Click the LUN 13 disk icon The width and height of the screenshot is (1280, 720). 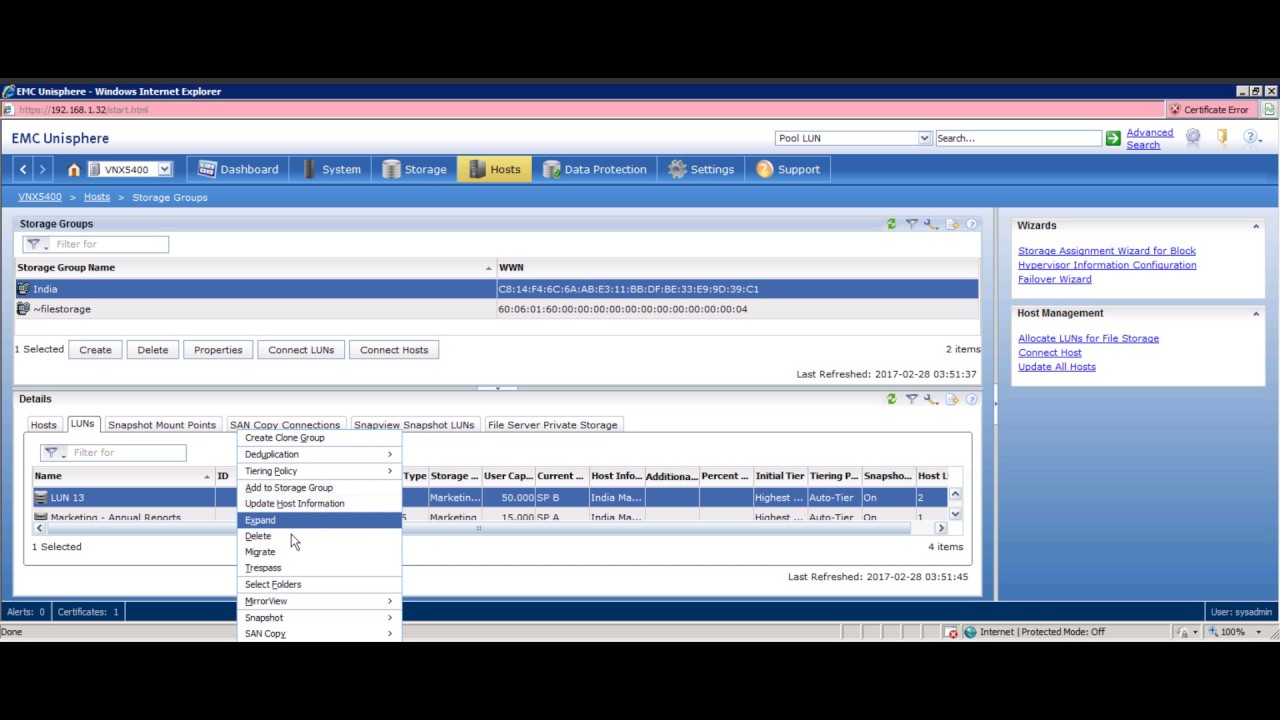pyautogui.click(x=41, y=497)
